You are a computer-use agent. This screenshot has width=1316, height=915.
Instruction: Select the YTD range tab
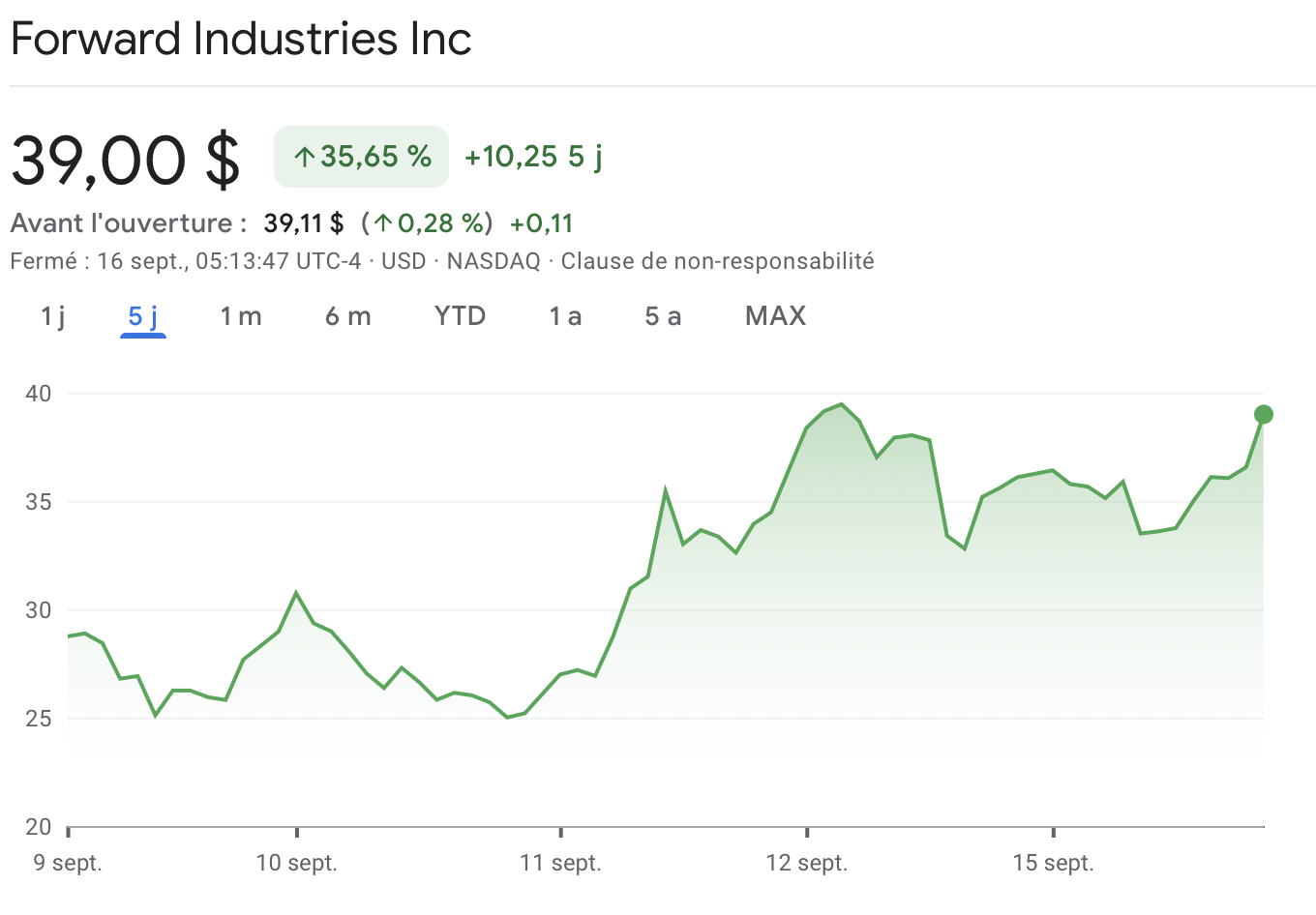tap(460, 316)
